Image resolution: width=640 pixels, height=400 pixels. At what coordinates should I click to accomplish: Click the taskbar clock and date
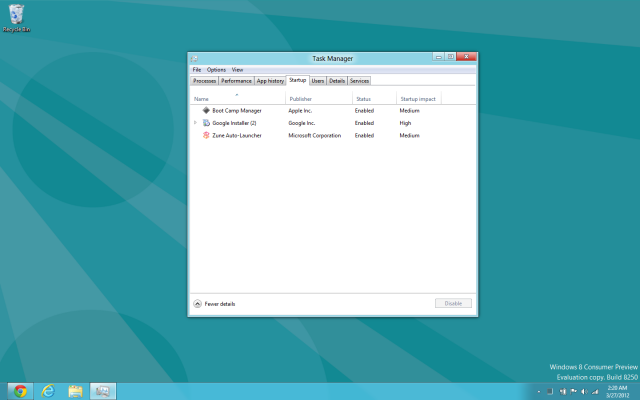tap(617, 390)
